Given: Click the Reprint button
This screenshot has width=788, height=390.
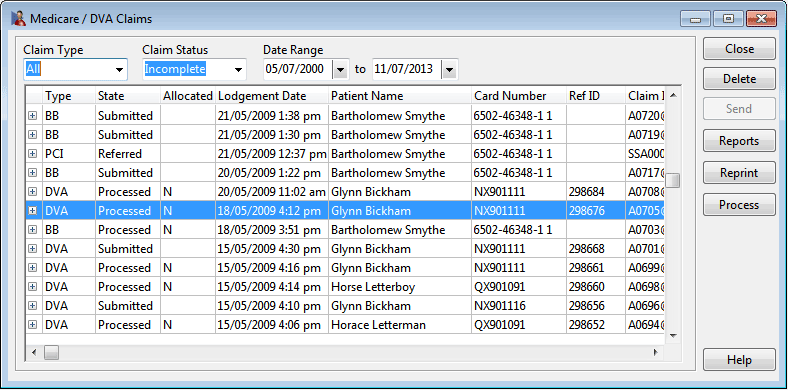Looking at the screenshot, I should coord(739,173).
